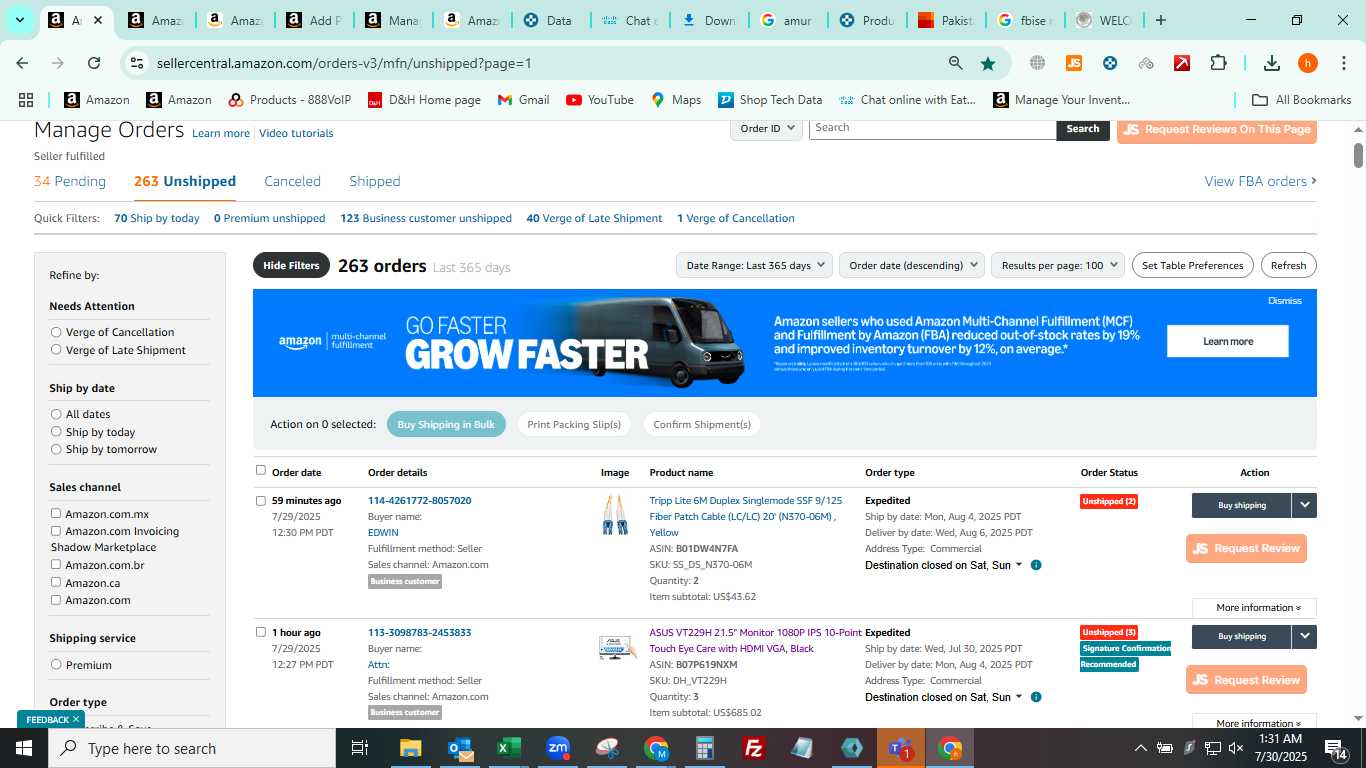Select Verge of Late Shipment radio button
Viewport: 1366px width, 768px height.
pyautogui.click(x=56, y=350)
